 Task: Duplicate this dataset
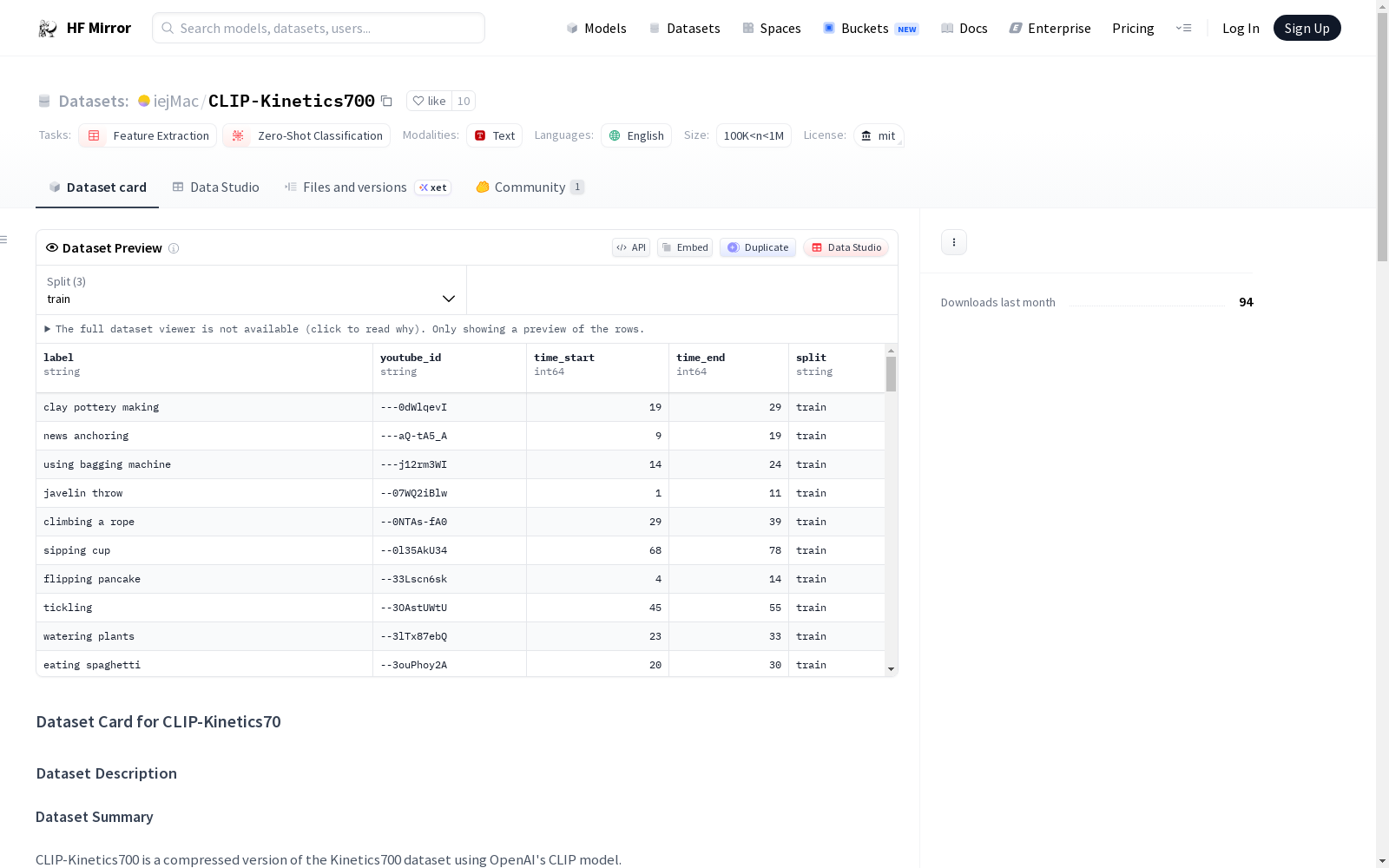coord(758,247)
